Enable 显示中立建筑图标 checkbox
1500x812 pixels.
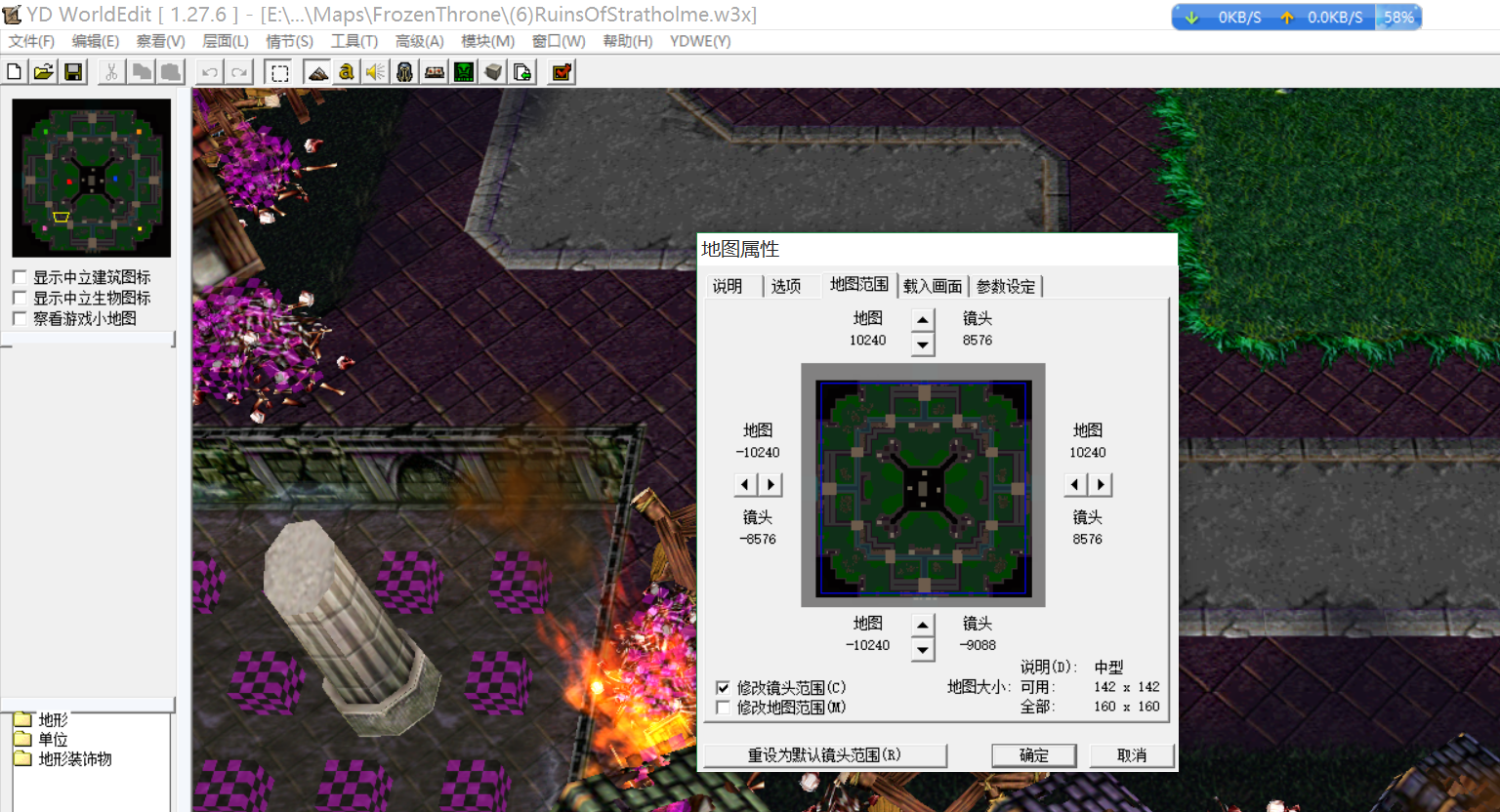click(x=20, y=277)
